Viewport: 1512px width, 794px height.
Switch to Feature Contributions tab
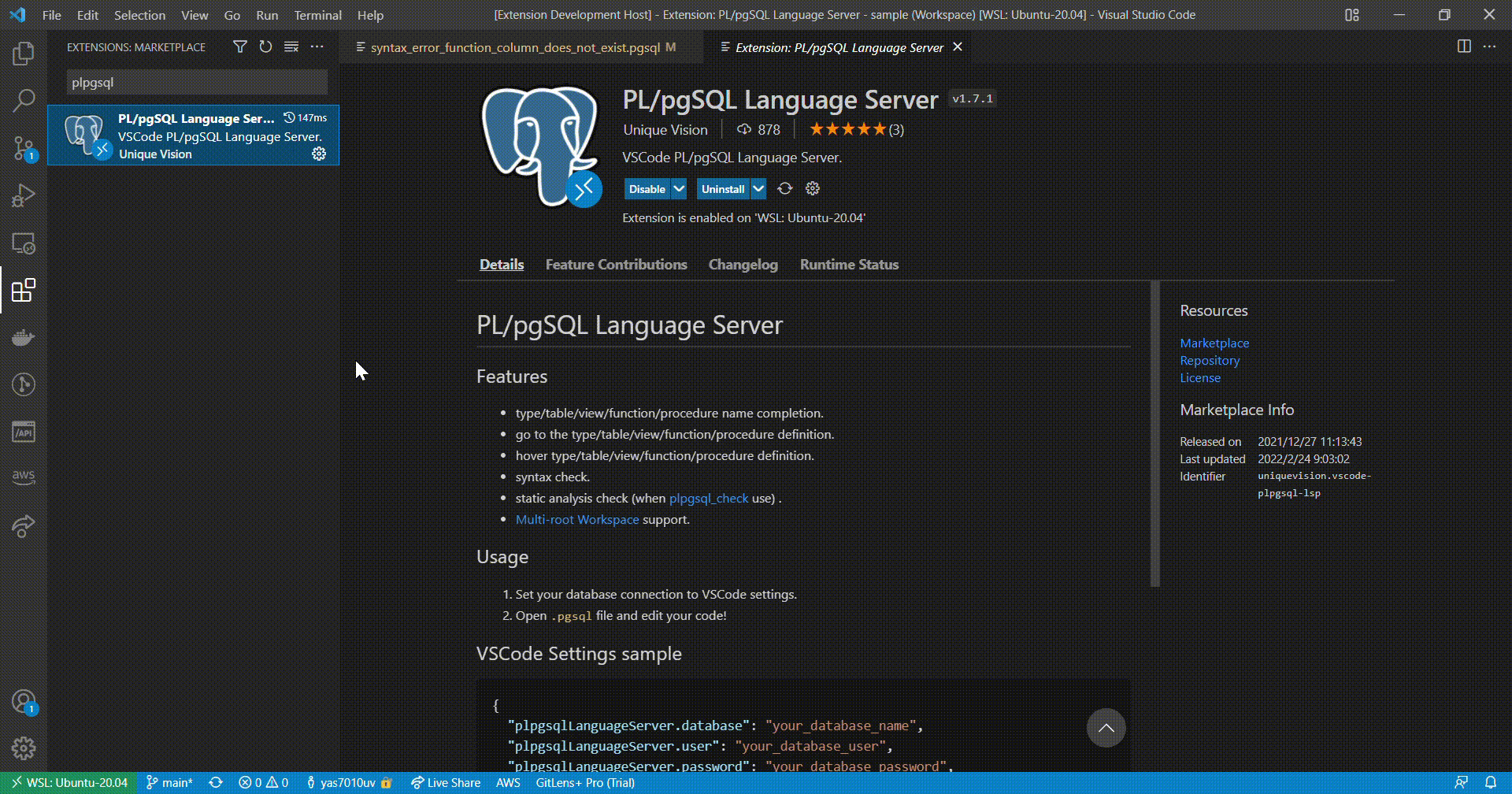[x=616, y=265]
